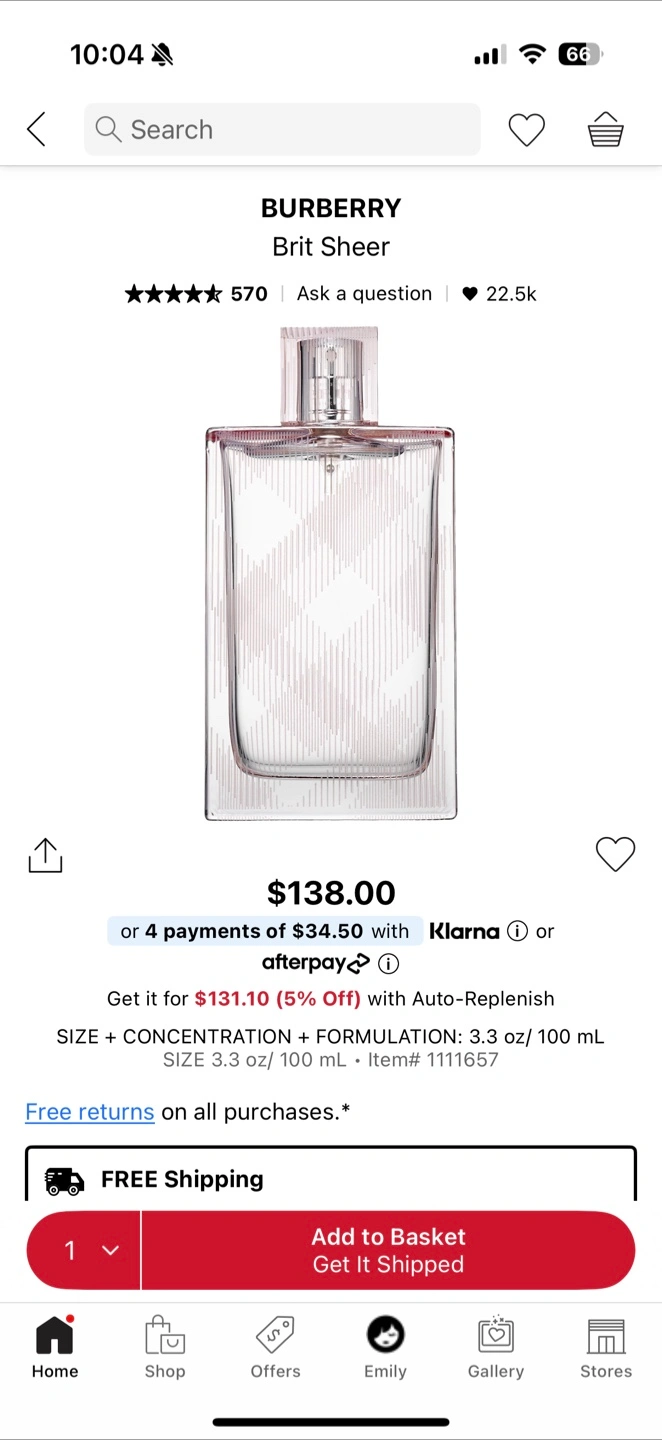Toggle the 22.5k loves heart counter
This screenshot has width=662, height=1440.
pos(499,294)
